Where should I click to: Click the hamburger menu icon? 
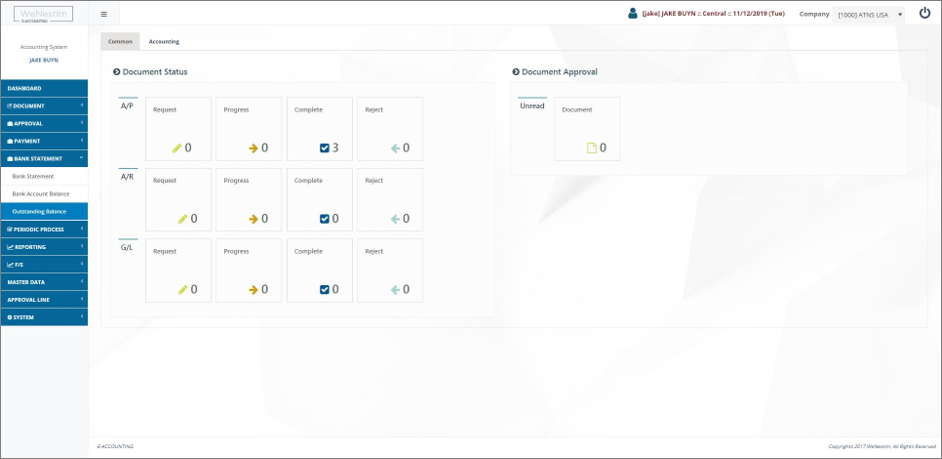coord(104,14)
